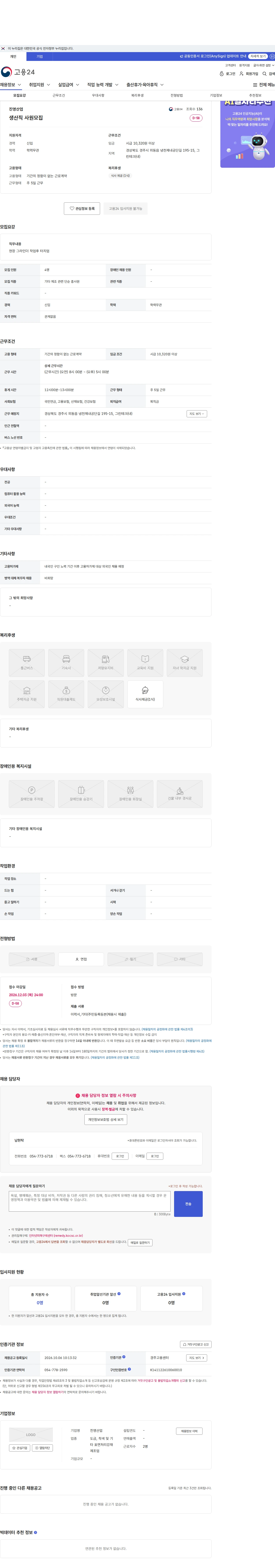Switch to the 기업 tab
Screen dimensions: 275x1568
pos(39,57)
